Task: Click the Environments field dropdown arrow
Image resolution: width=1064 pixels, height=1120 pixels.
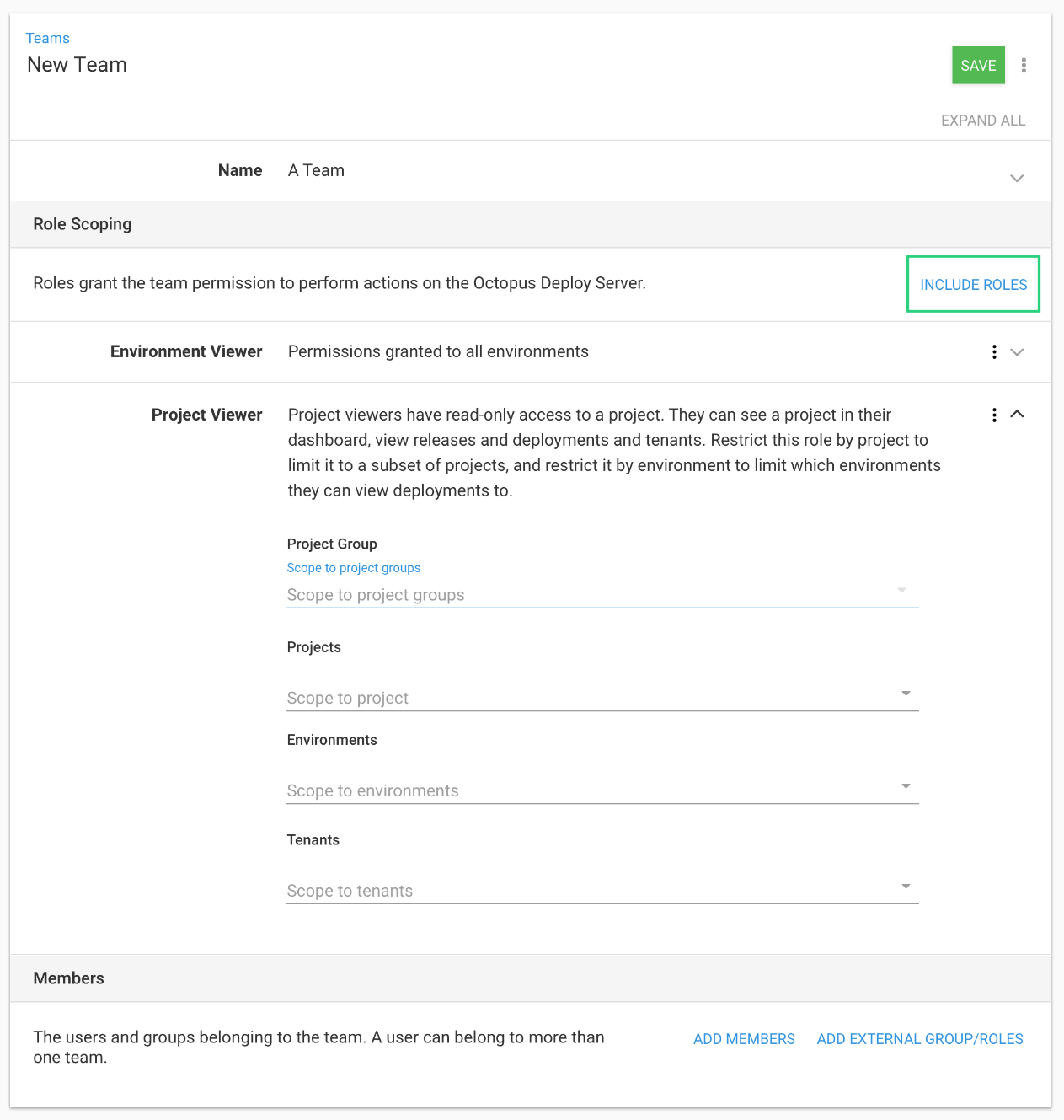Action: (x=906, y=786)
